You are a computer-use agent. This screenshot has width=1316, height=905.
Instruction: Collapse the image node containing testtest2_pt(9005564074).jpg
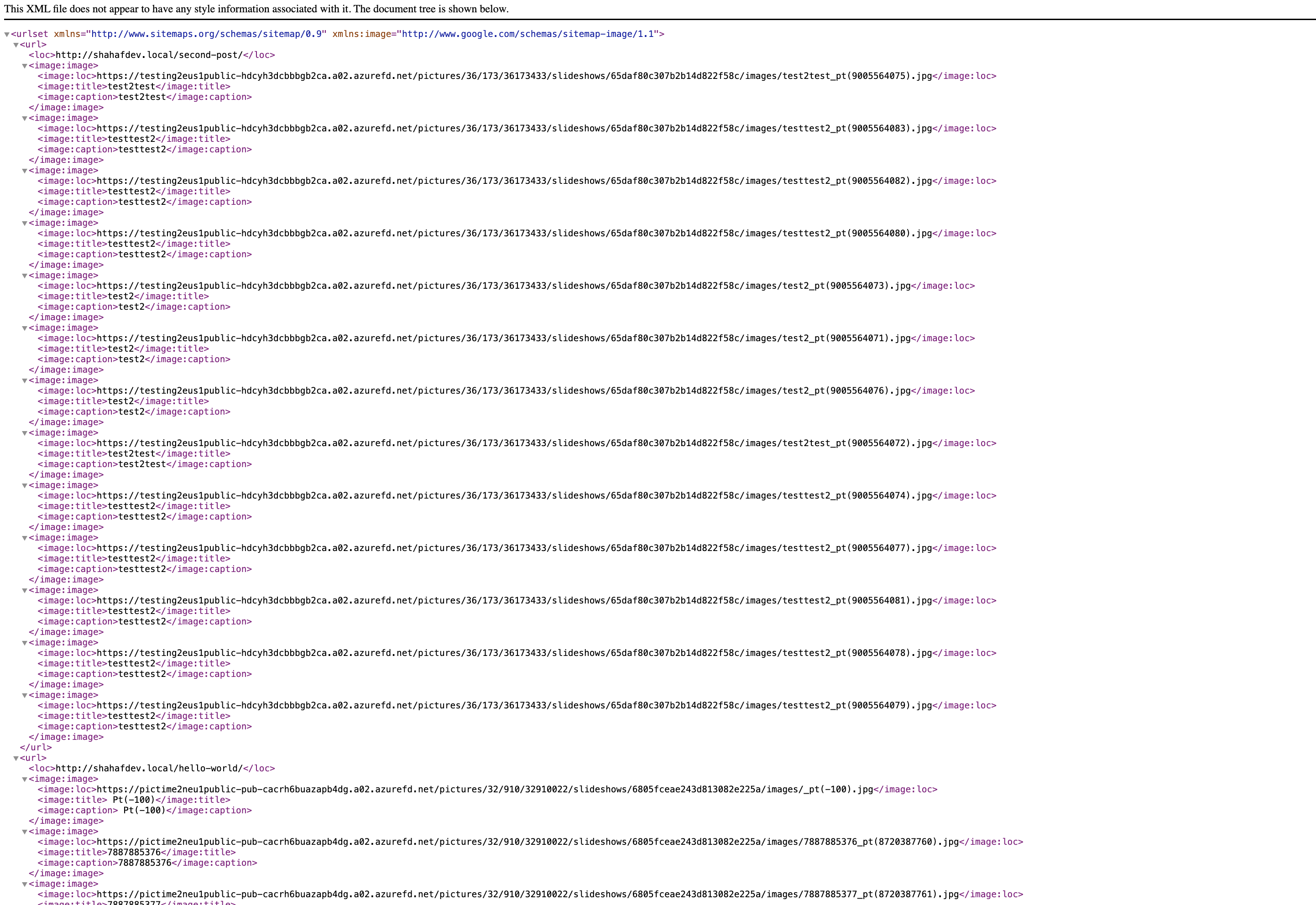tap(24, 485)
